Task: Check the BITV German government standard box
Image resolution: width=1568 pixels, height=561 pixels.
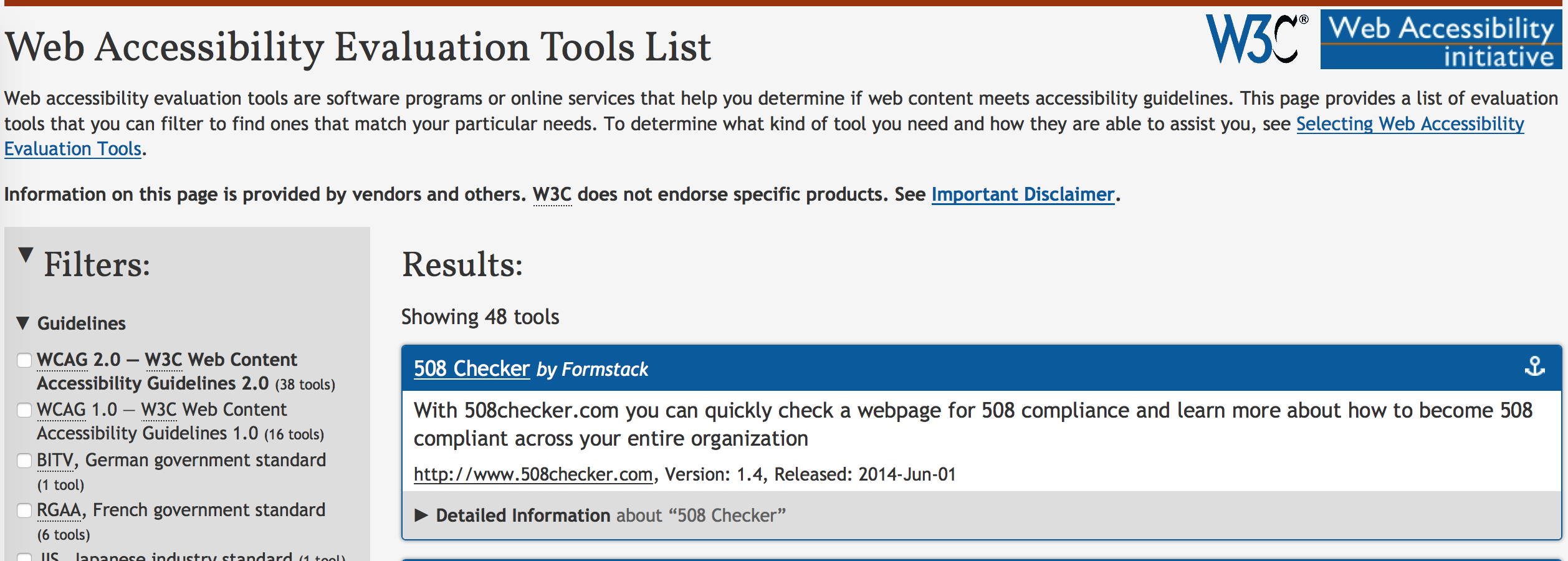Action: [x=24, y=461]
